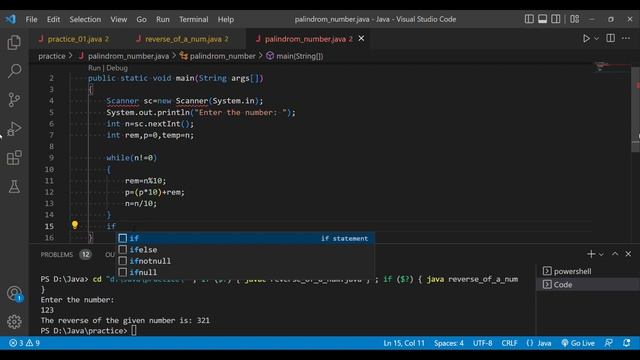The height and width of the screenshot is (360, 640).
Task: Choose the 'ifnull' suggestion
Action: click(245, 272)
